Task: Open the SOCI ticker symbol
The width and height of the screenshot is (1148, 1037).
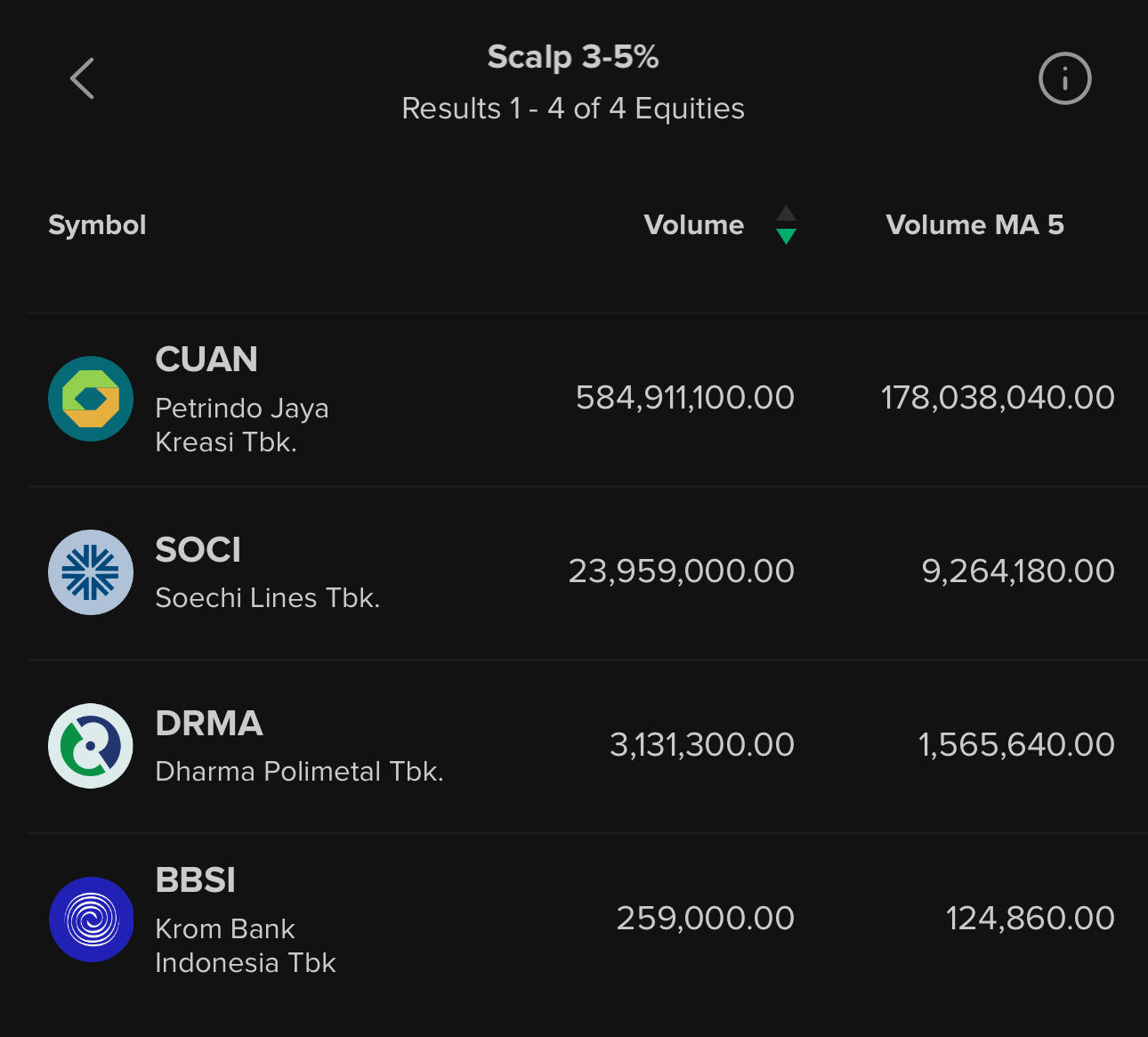Action: click(x=198, y=550)
